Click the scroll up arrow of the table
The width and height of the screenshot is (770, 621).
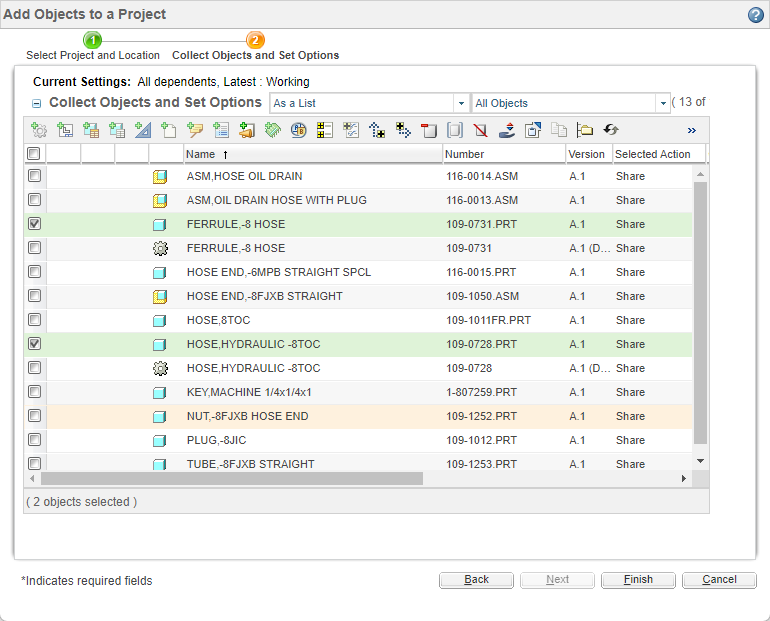click(x=700, y=174)
